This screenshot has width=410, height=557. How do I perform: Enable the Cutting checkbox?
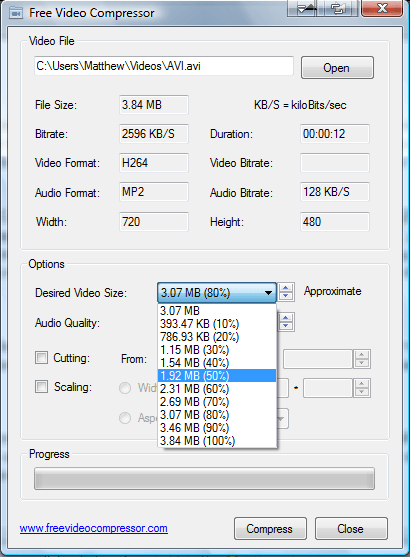pyautogui.click(x=41, y=357)
